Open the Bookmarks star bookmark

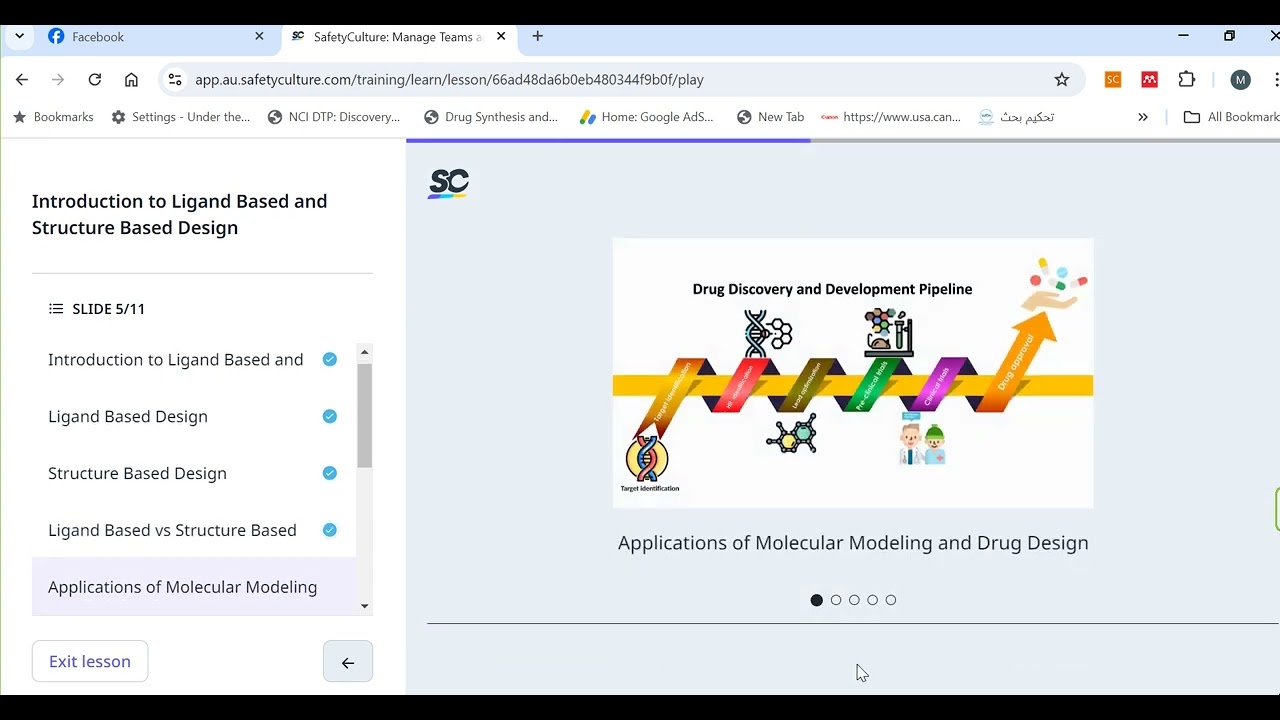53,117
